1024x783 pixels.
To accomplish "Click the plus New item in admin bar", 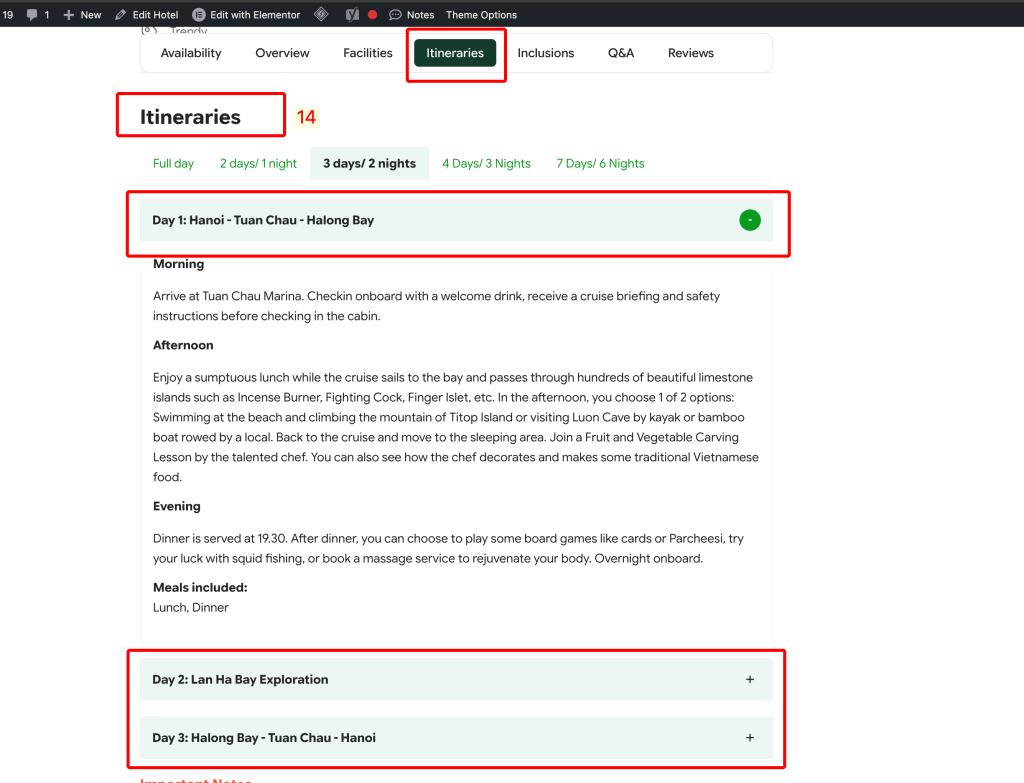I will [x=82, y=15].
